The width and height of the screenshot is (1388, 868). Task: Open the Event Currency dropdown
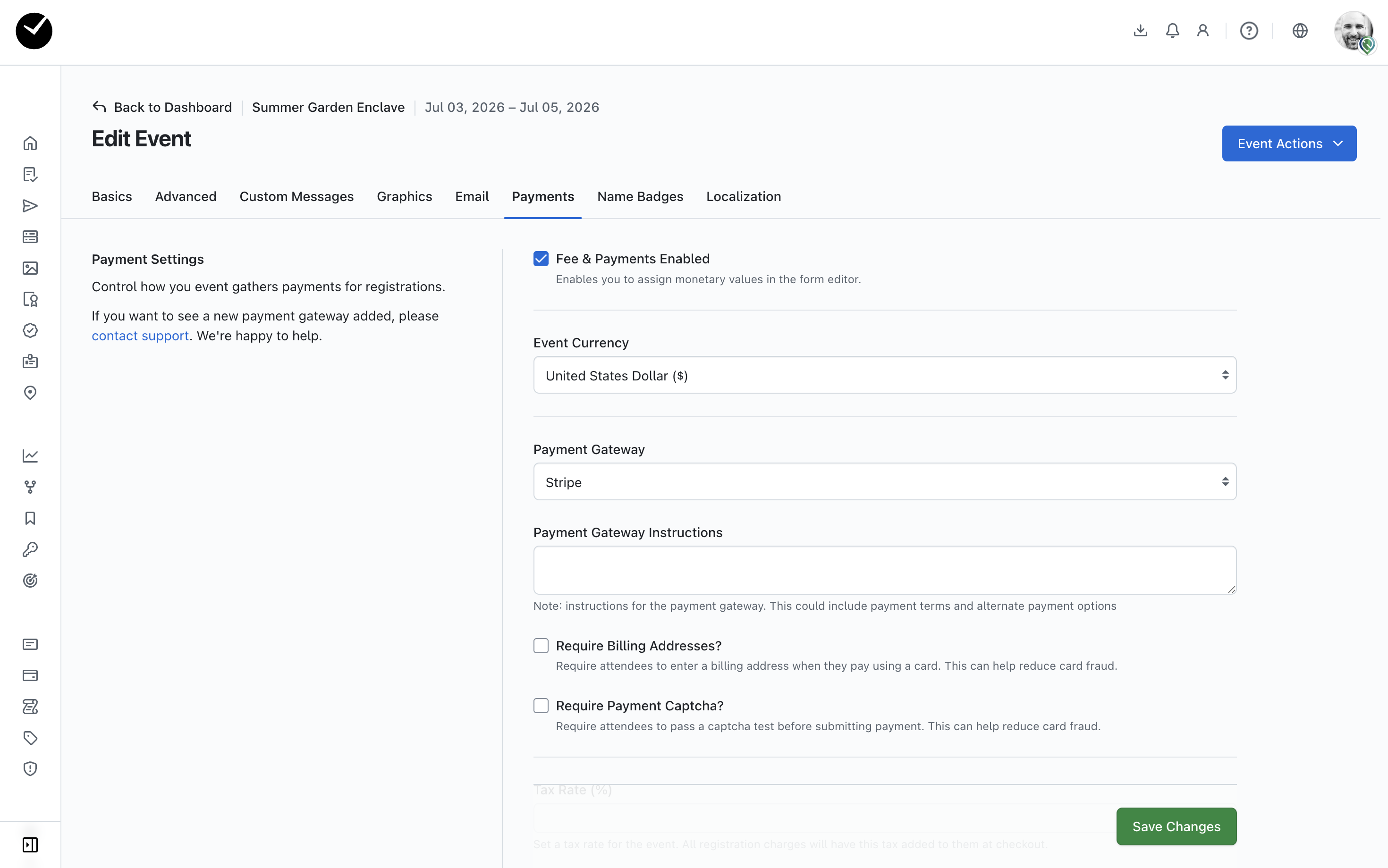click(884, 375)
